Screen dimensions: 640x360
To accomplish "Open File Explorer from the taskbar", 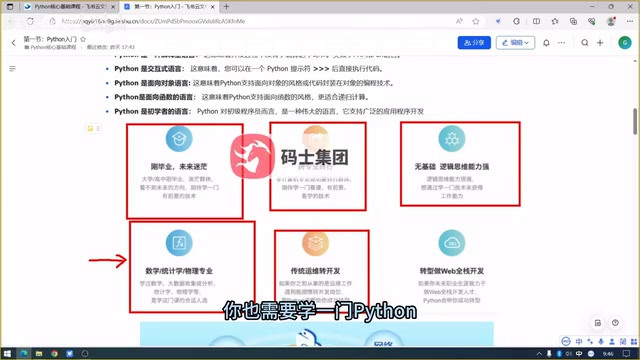I will pyautogui.click(x=39, y=353).
